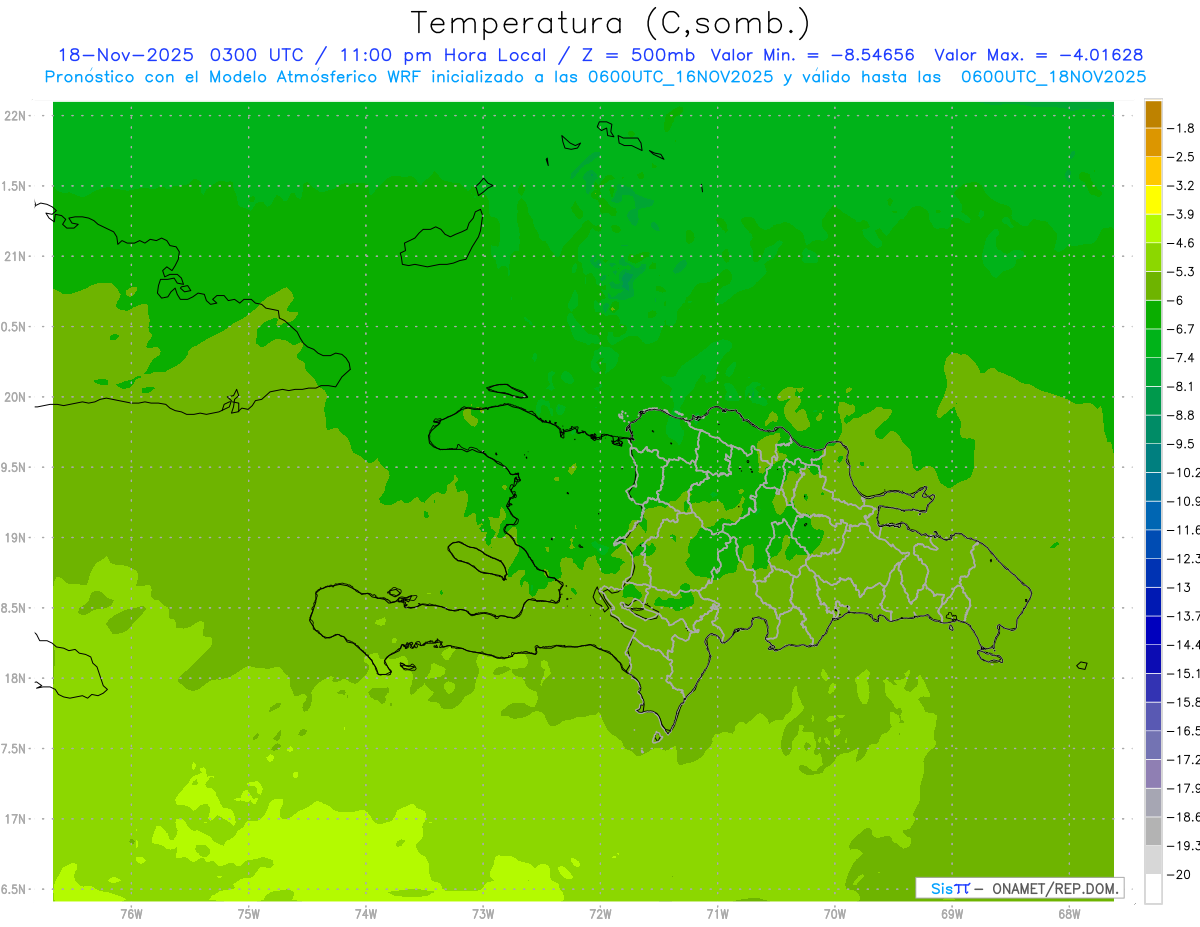Click the '17N' latitude axis label
This screenshot has width=1200, height=927.
click(x=17, y=819)
